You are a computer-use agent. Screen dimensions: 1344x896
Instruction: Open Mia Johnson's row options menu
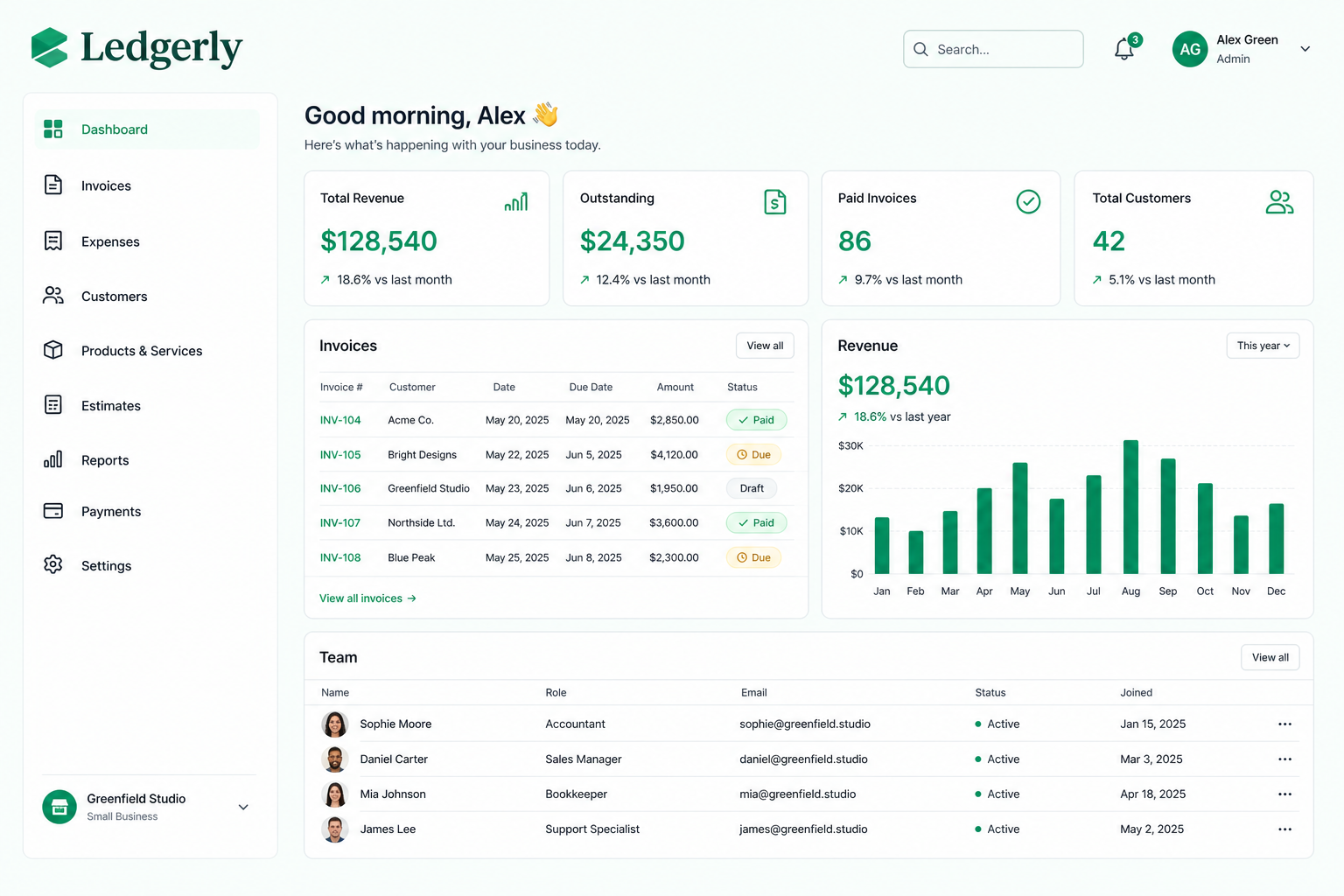[1284, 794]
